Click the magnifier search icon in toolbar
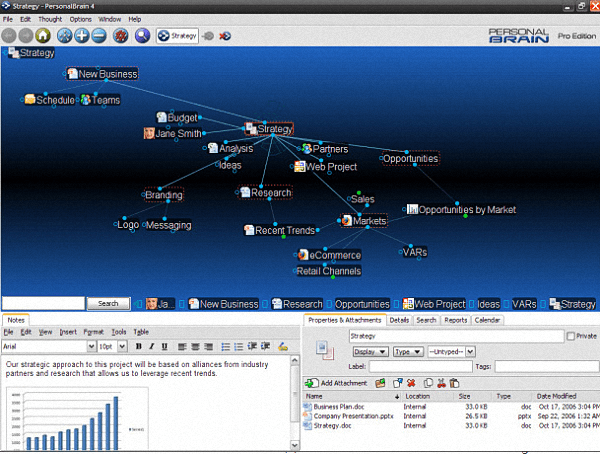Image resolution: width=600 pixels, height=454 pixels. (x=142, y=36)
